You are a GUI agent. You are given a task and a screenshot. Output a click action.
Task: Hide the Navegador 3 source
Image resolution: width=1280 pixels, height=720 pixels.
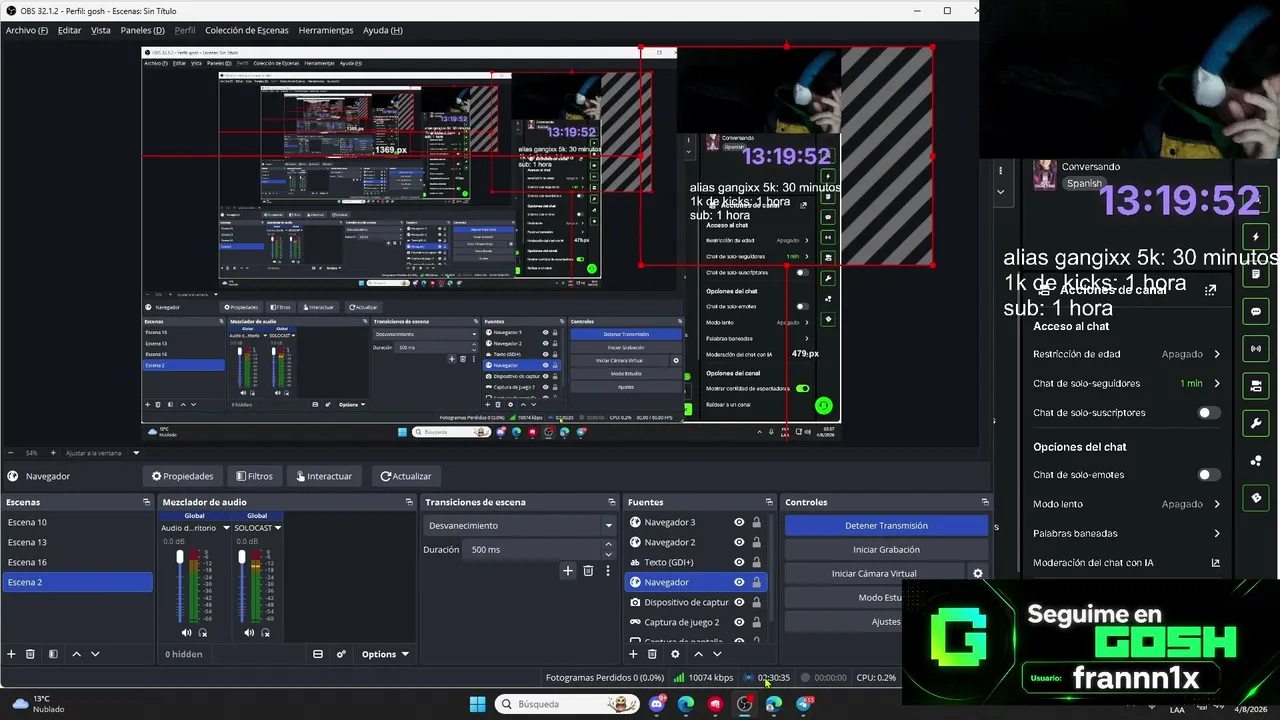point(739,522)
